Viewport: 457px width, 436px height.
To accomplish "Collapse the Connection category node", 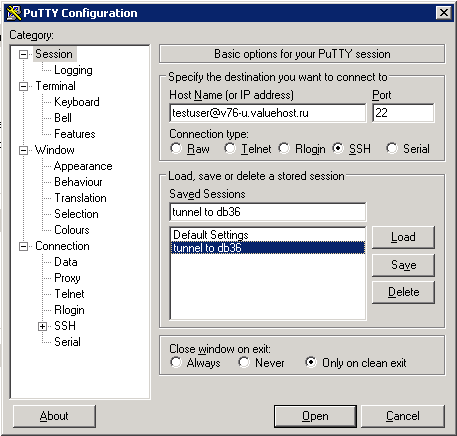I will coord(23,246).
